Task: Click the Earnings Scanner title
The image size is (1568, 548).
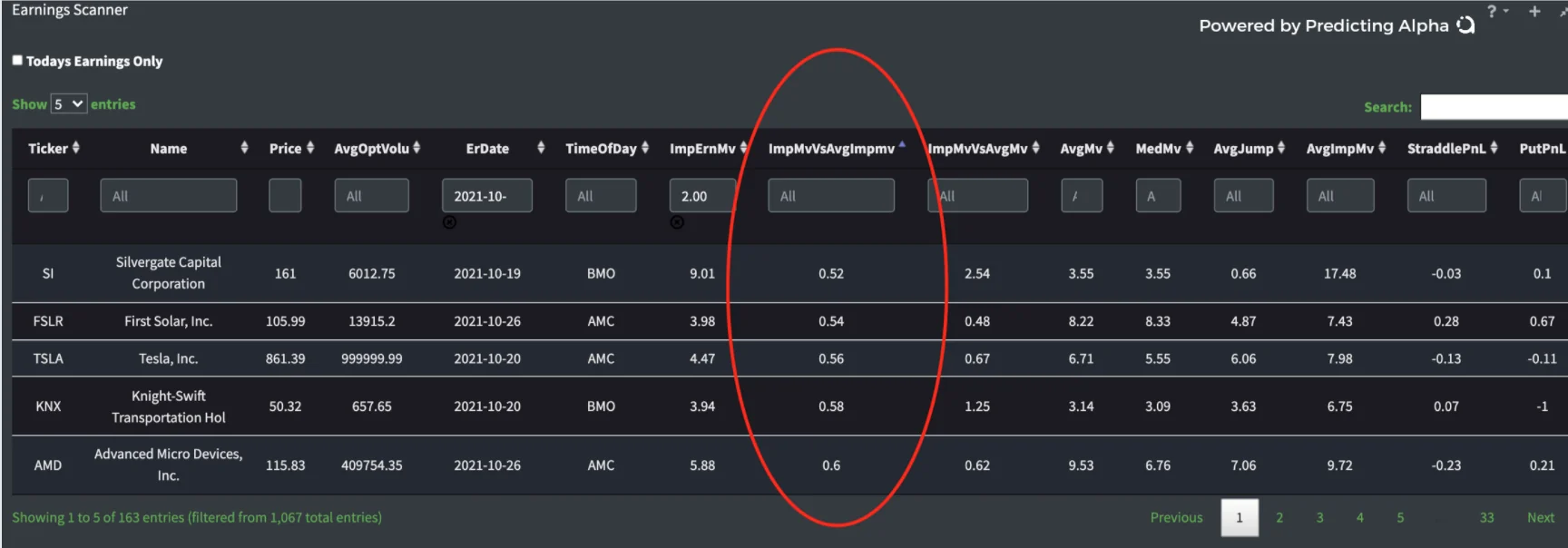Action: (x=70, y=10)
